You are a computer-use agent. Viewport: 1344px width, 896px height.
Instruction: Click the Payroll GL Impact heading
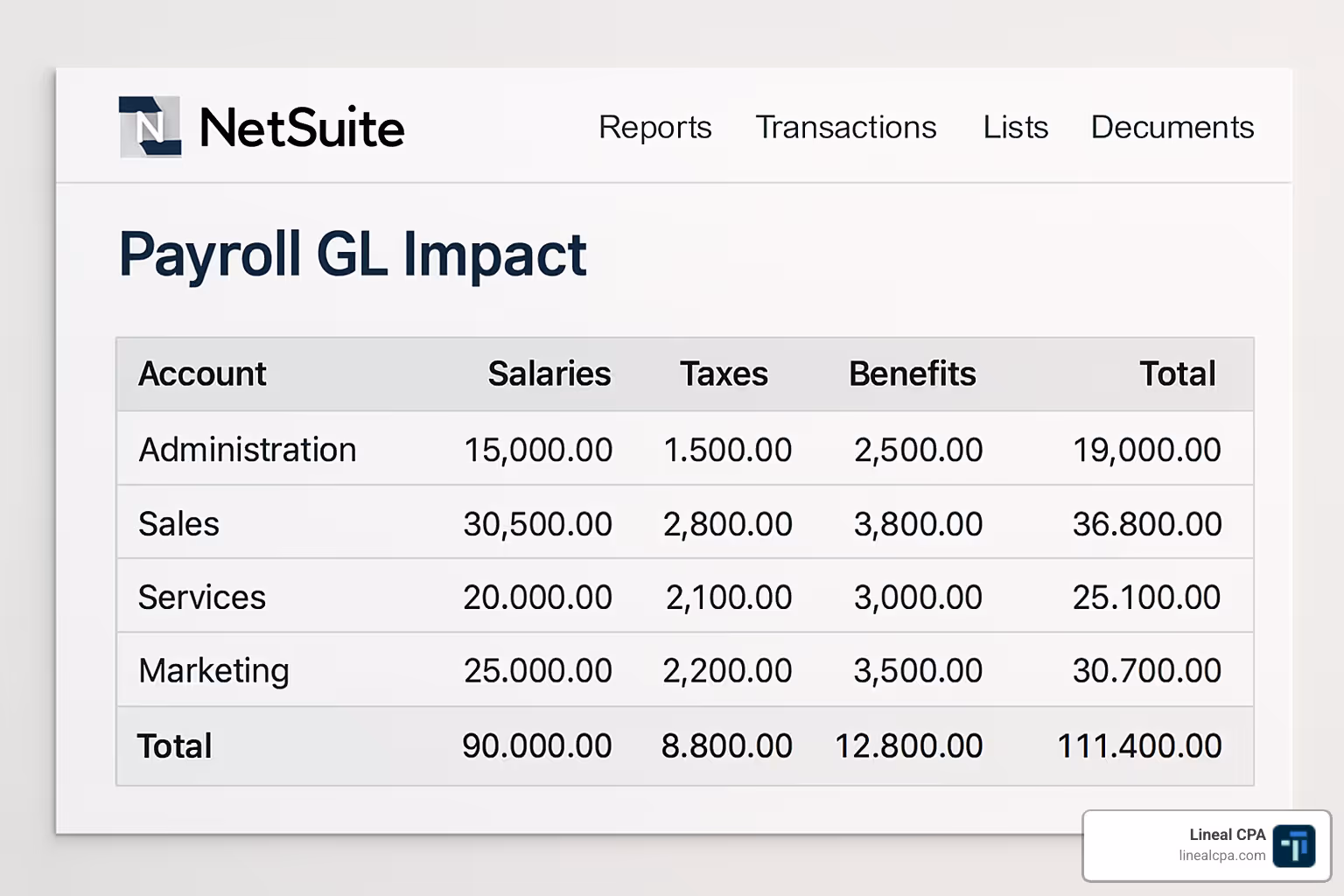click(x=353, y=255)
